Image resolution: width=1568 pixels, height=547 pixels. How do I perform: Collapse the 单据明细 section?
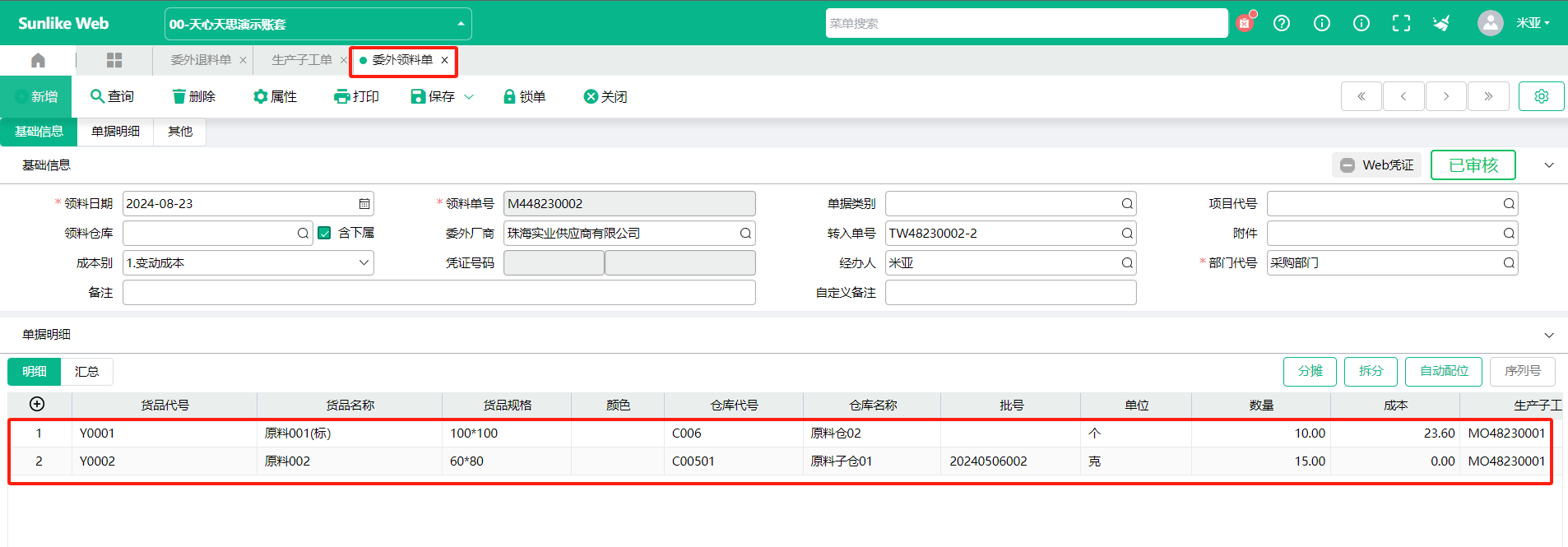[1549, 335]
